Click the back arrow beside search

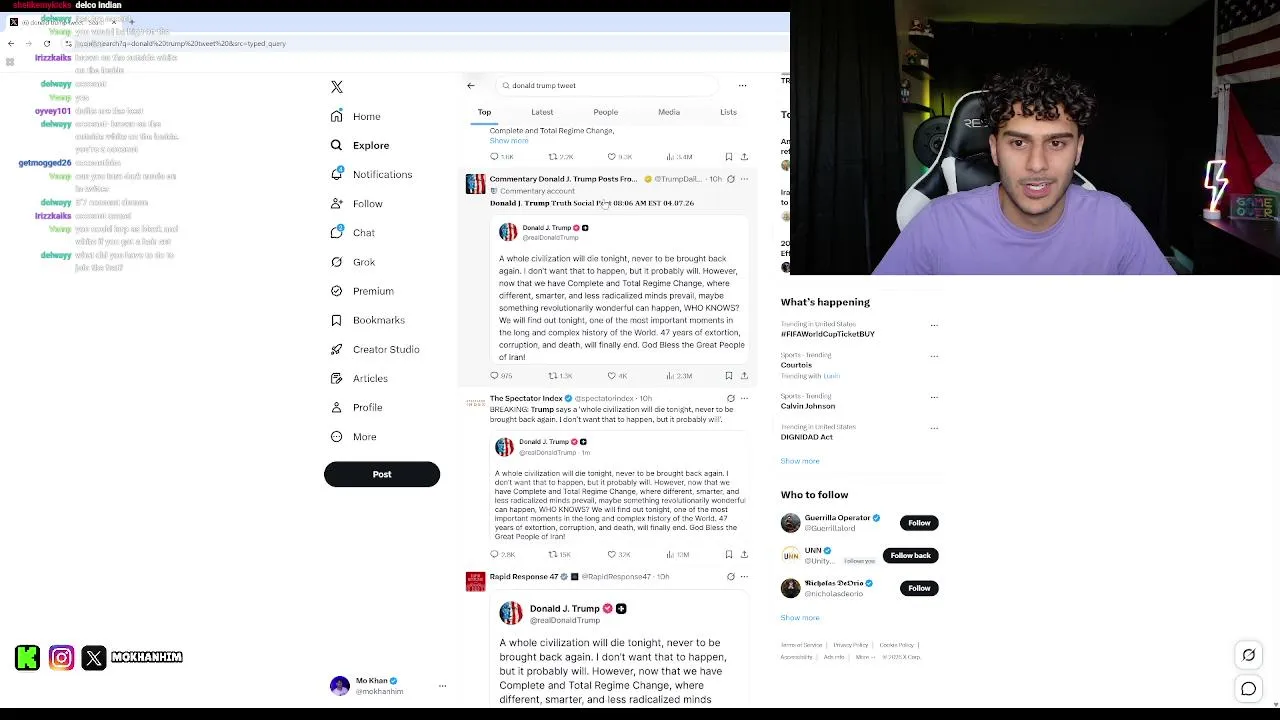tap(471, 85)
